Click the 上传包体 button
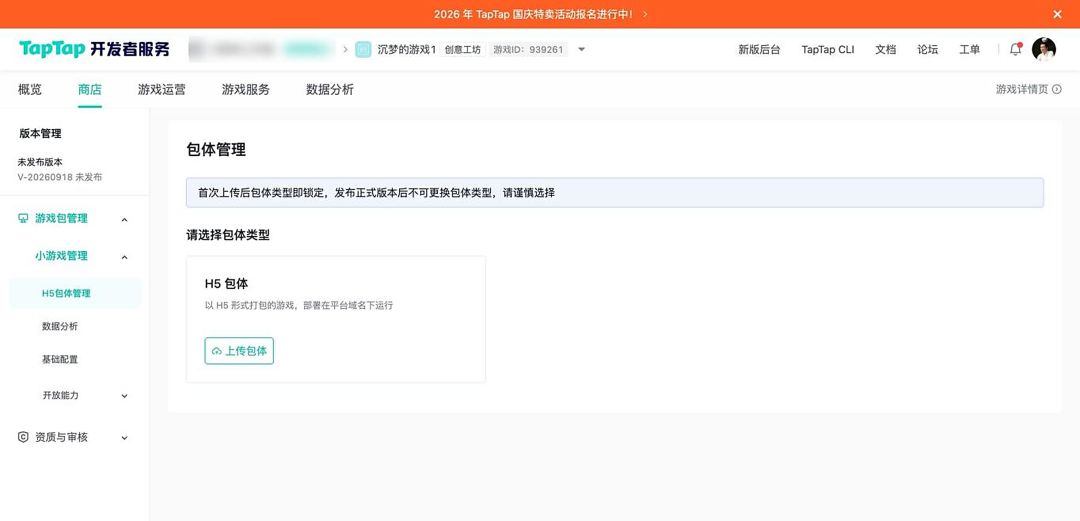Screen dimensions: 1080x521 tap(239, 351)
